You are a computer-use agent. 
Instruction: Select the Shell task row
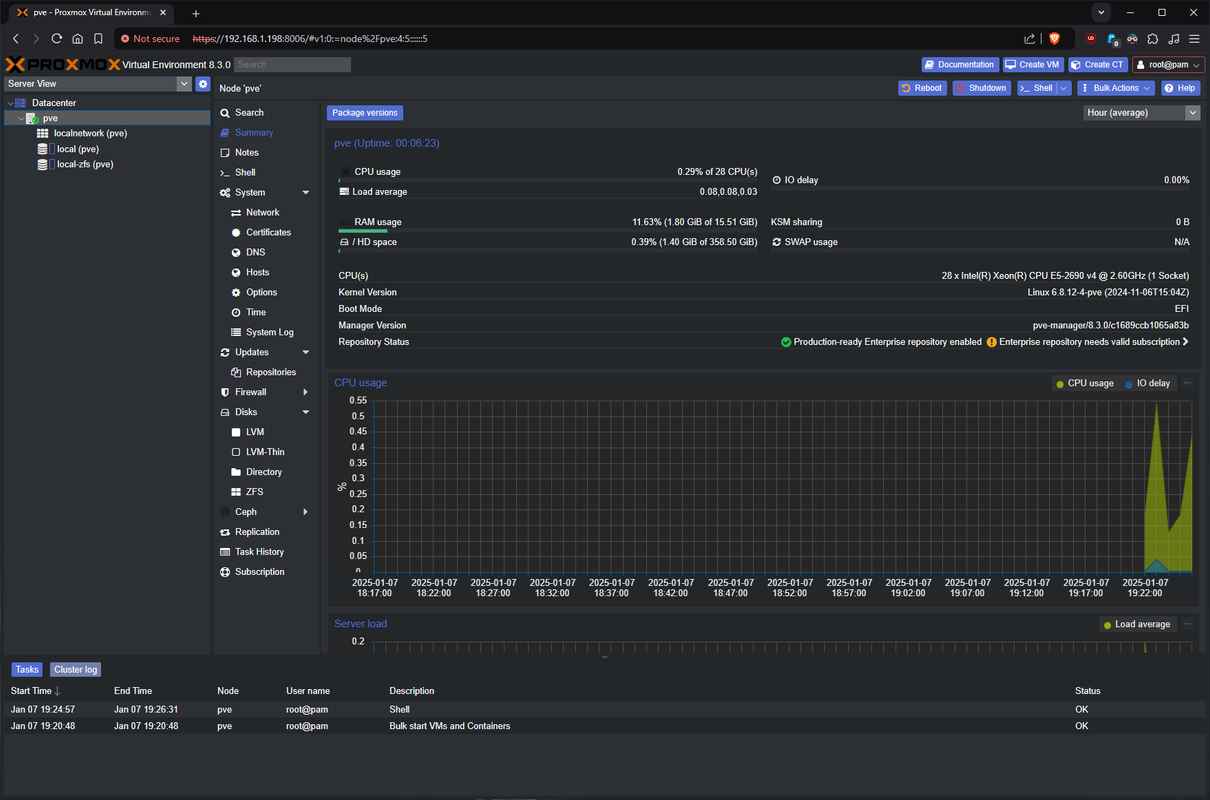pyautogui.click(x=605, y=710)
